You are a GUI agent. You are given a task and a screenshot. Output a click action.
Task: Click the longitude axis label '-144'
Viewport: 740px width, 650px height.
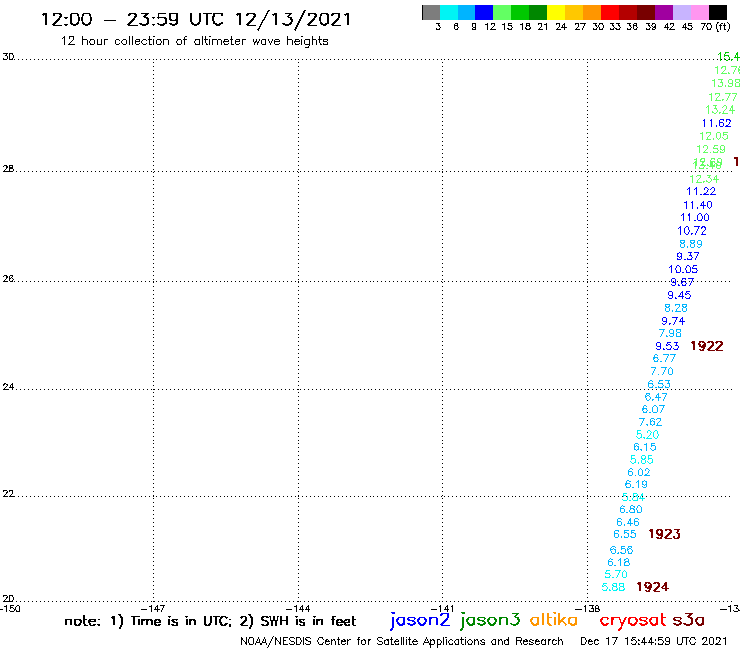pyautogui.click(x=298, y=609)
